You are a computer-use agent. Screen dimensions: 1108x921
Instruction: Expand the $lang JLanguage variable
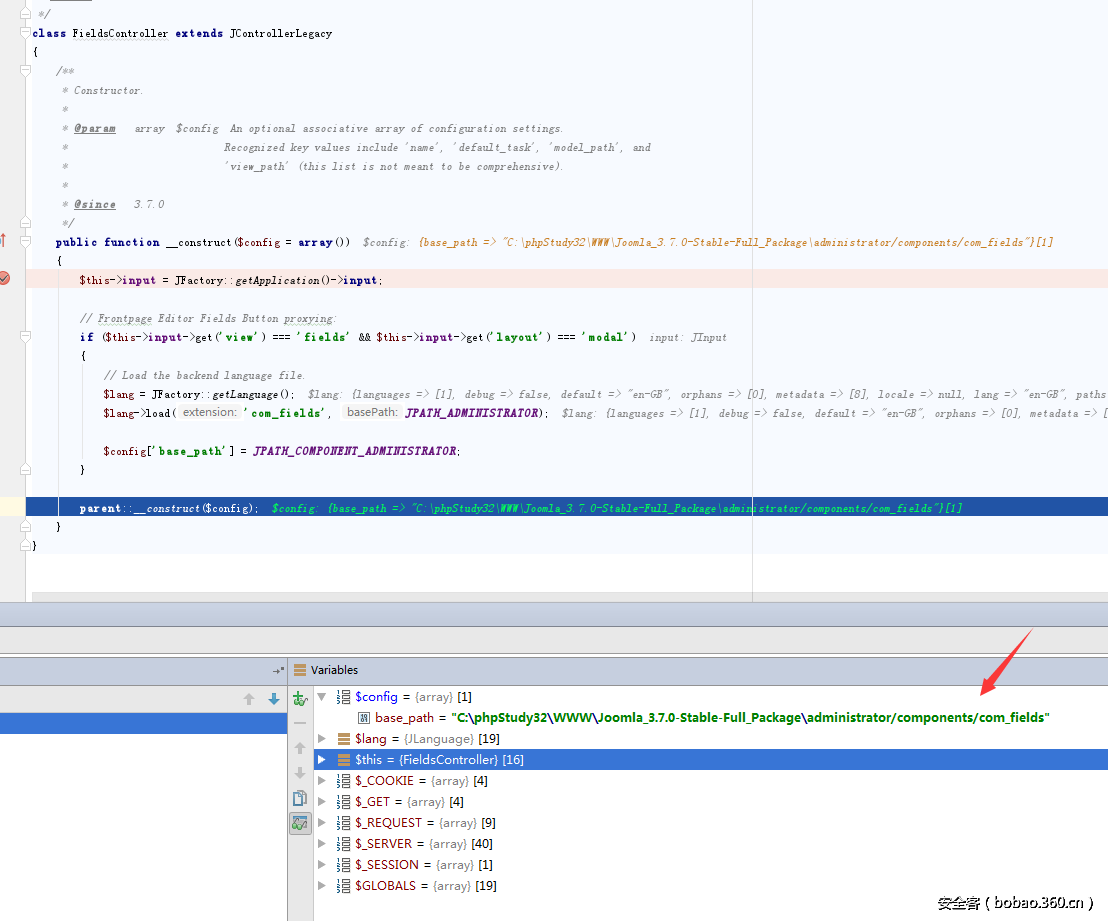point(321,739)
